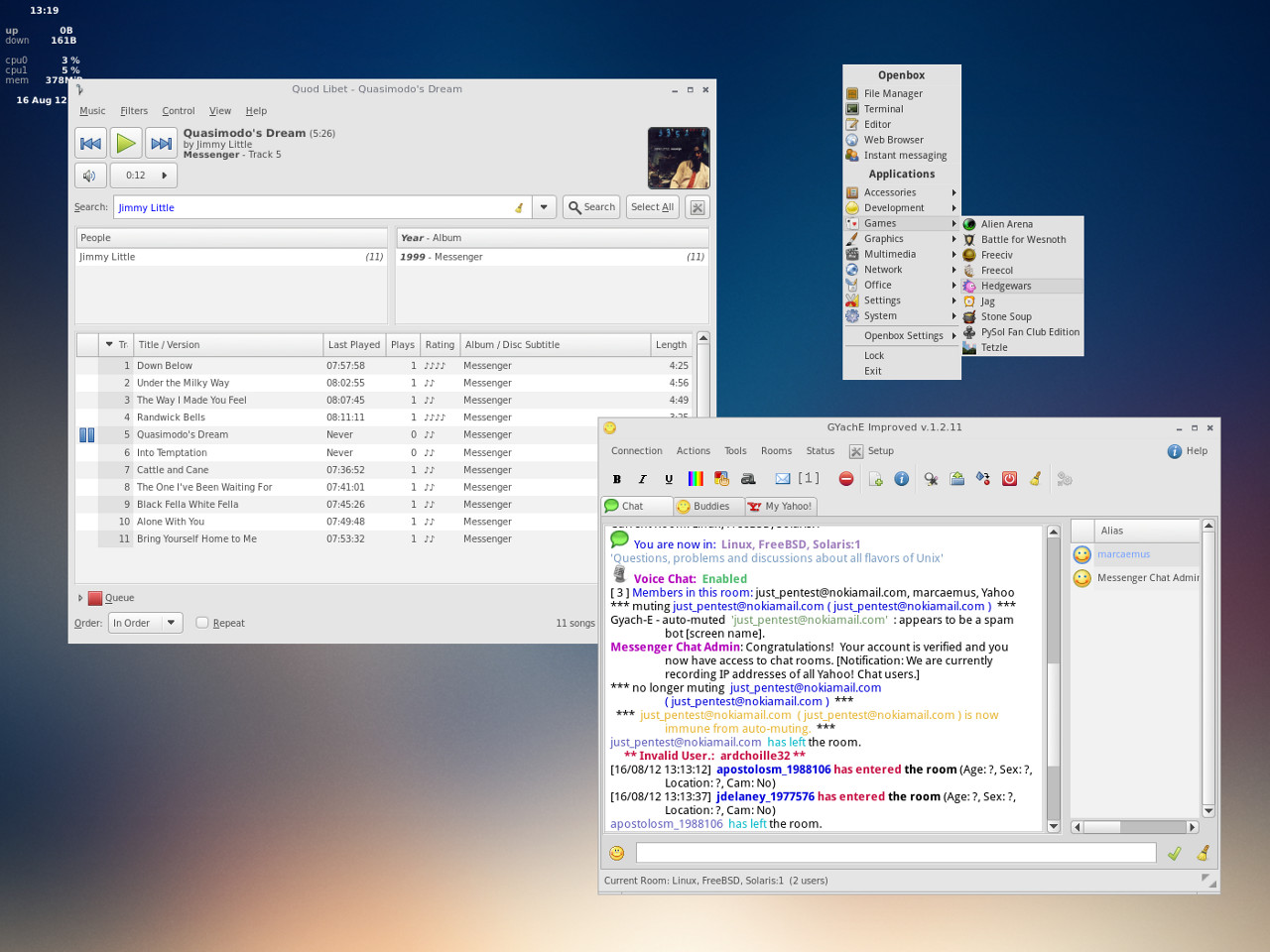Click the browser preferences tools icon beside Select All
1270x952 pixels.
point(698,207)
